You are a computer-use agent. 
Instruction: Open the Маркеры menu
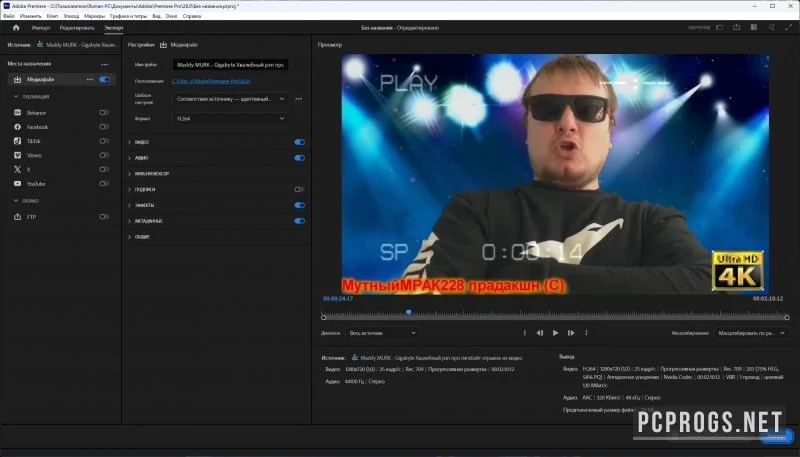[x=95, y=16]
